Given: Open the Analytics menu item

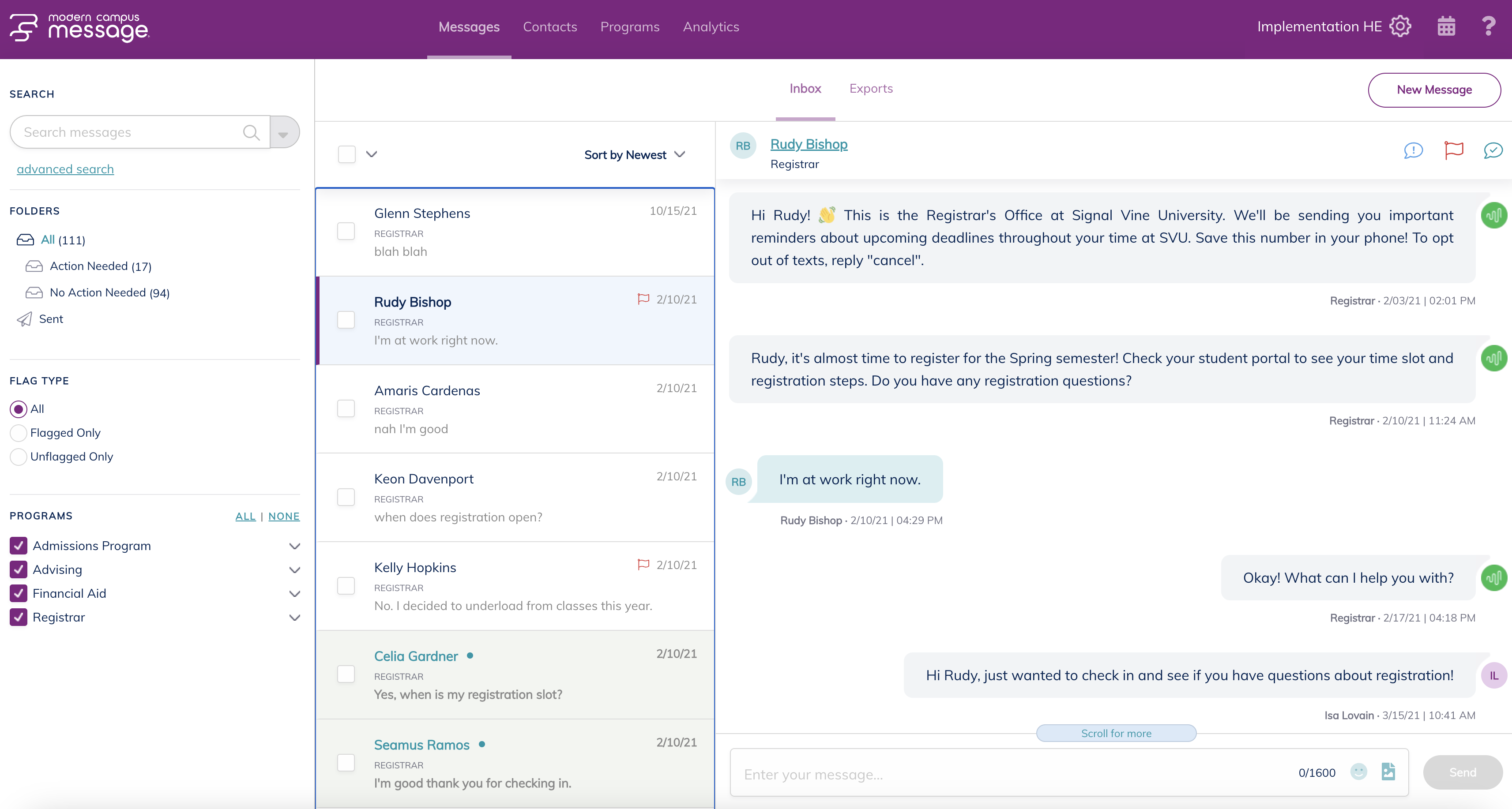Looking at the screenshot, I should point(711,27).
